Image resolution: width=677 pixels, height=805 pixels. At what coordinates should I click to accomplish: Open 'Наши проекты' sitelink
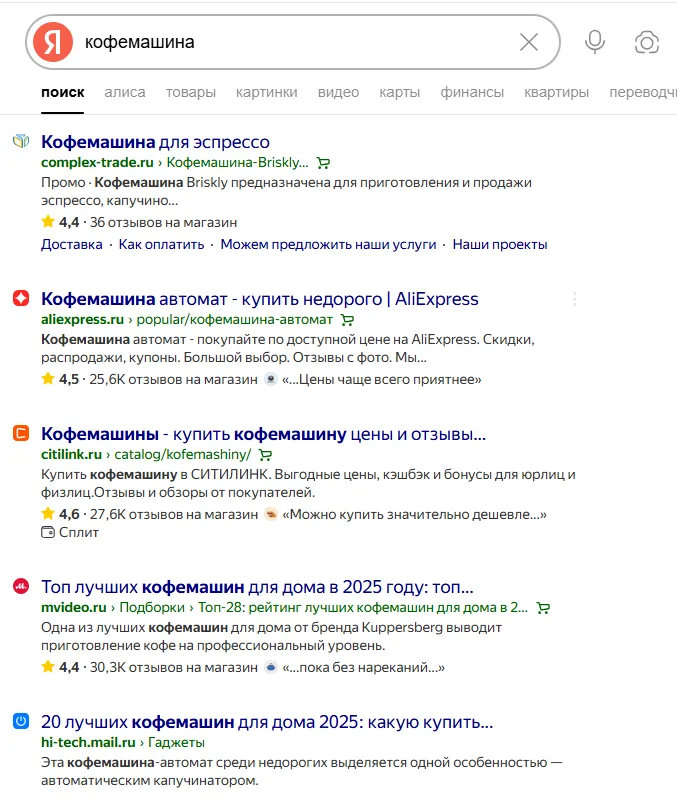pos(500,244)
